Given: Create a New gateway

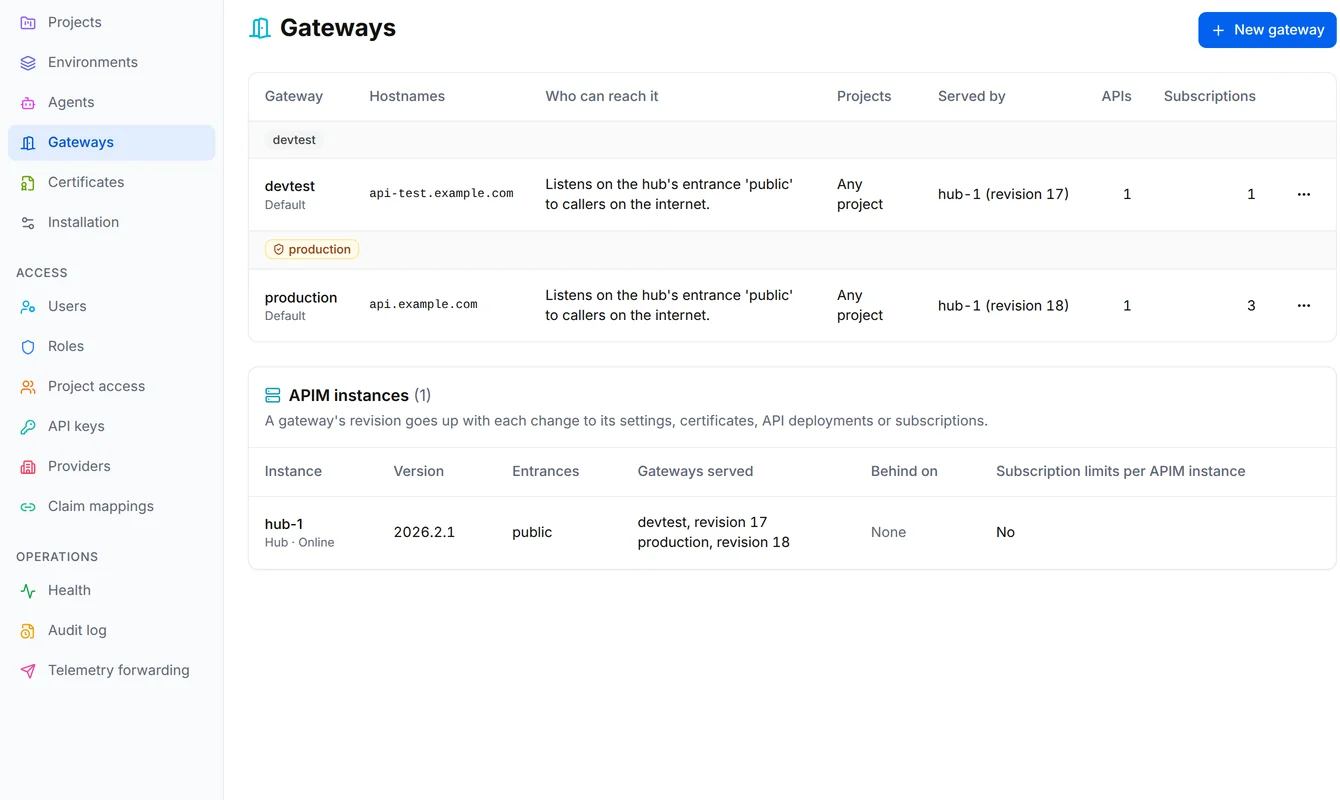Looking at the screenshot, I should tap(1267, 30).
